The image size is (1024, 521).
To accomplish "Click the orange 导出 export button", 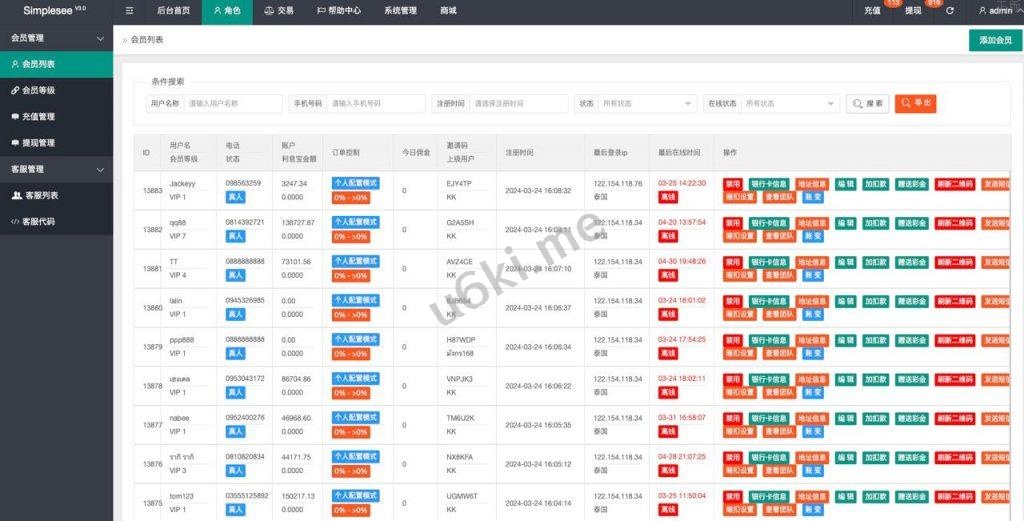I will (915, 103).
